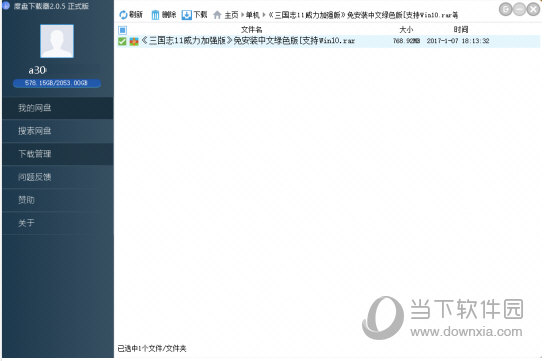
Task: Open 问题反馈 in the sidebar
Action: tap(58, 177)
